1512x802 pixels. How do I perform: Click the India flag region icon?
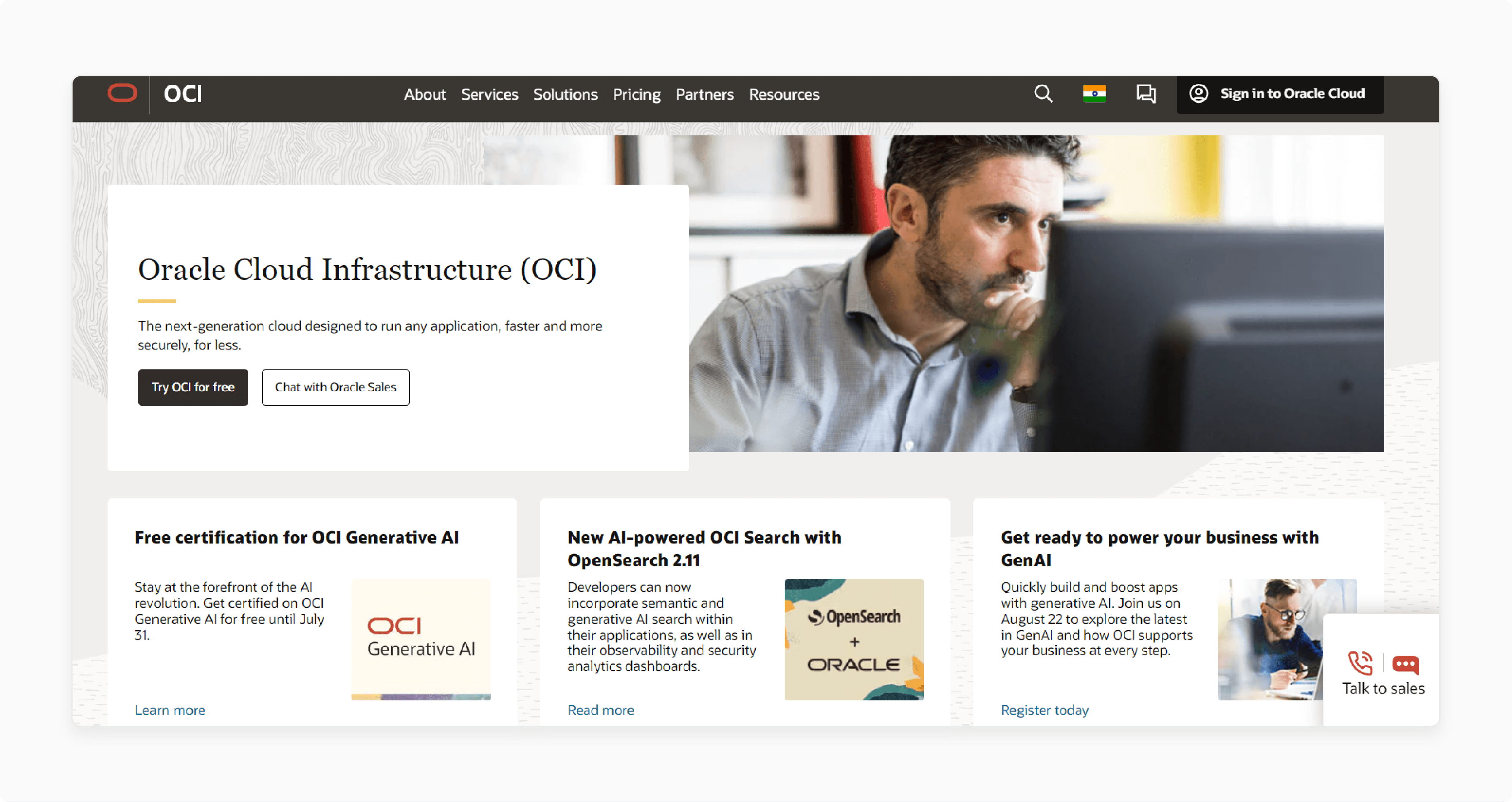pyautogui.click(x=1094, y=94)
